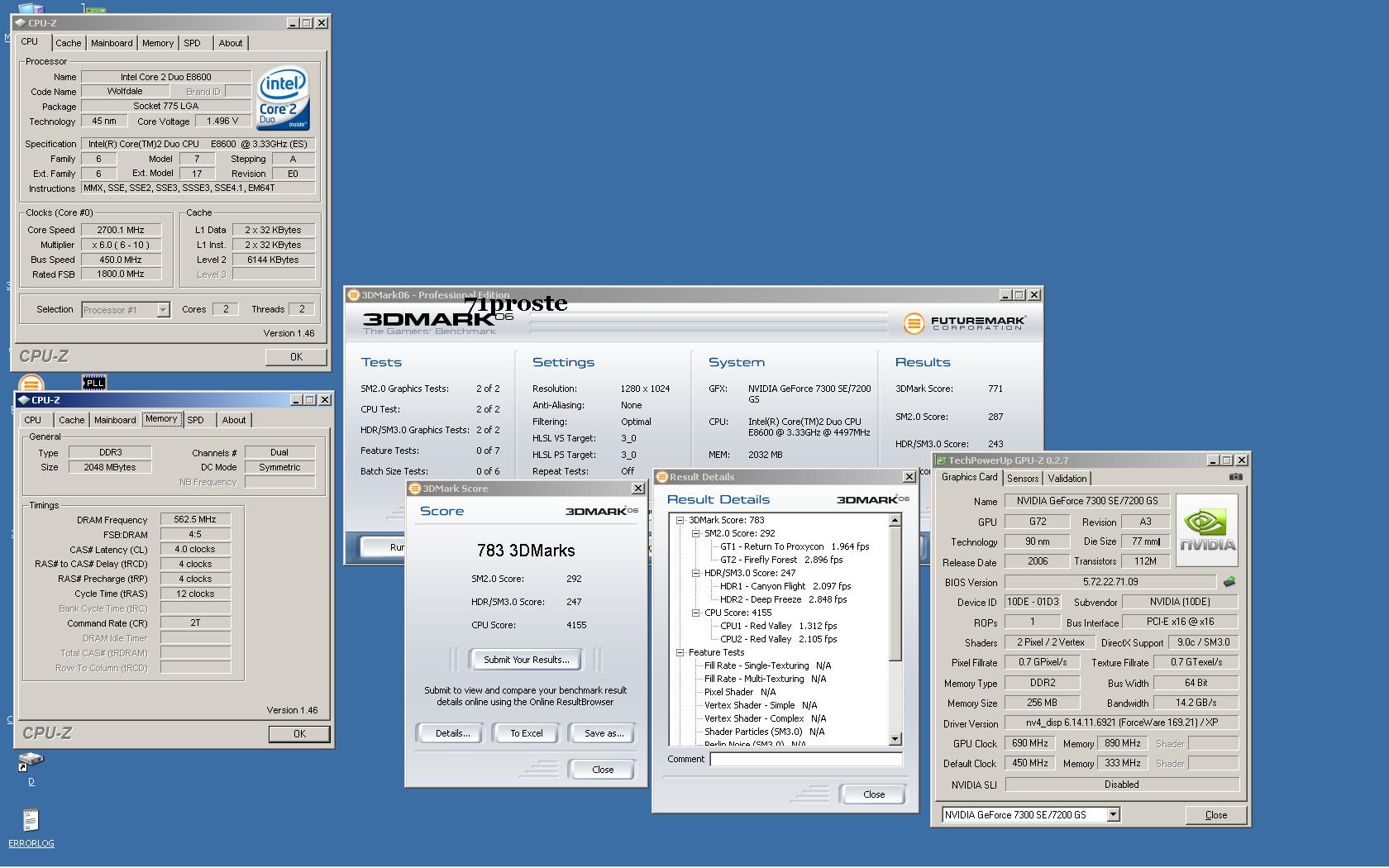Click Result Details scrollbar up arrow
The height and width of the screenshot is (868, 1389).
895,520
